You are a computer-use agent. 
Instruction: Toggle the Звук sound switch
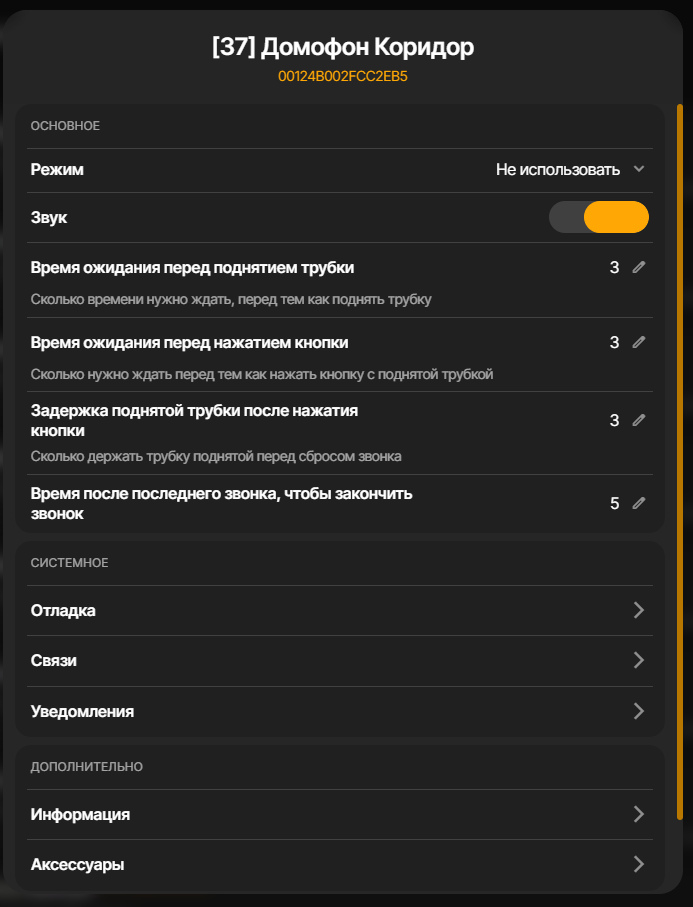(x=599, y=217)
